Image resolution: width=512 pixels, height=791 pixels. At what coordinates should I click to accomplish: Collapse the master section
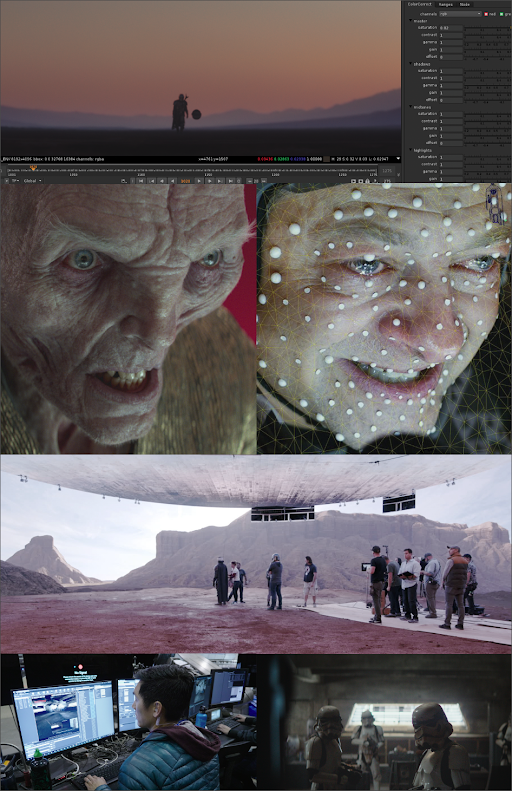click(411, 21)
